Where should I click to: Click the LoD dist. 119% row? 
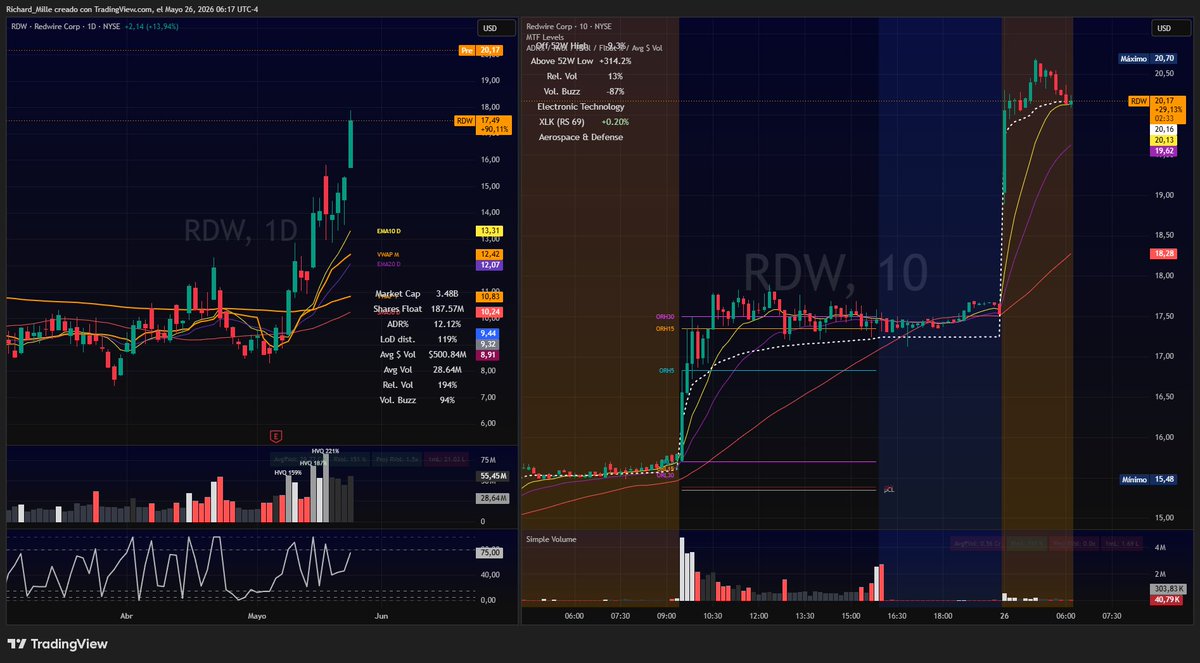click(x=418, y=339)
